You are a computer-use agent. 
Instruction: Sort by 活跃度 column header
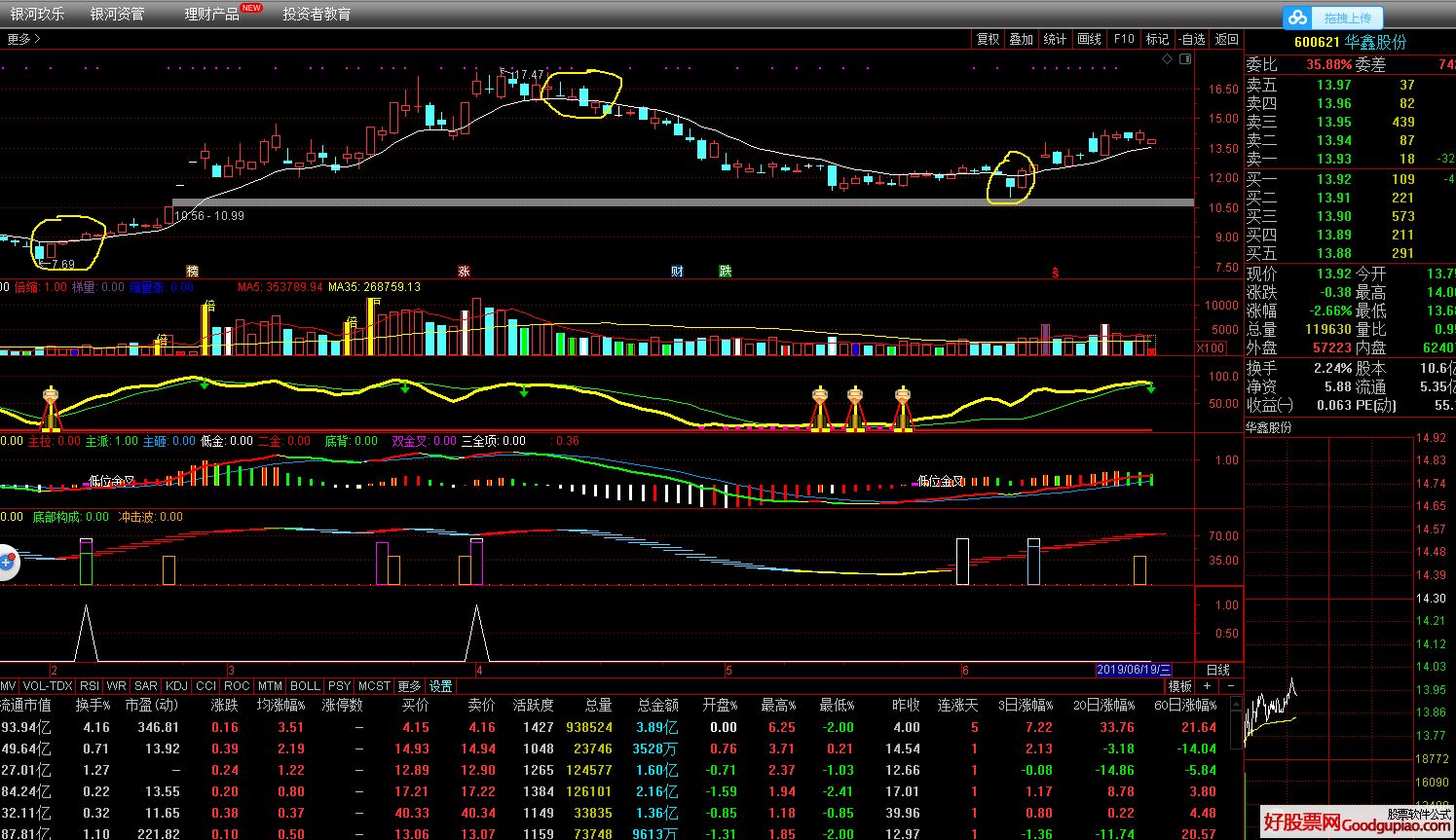click(x=533, y=705)
